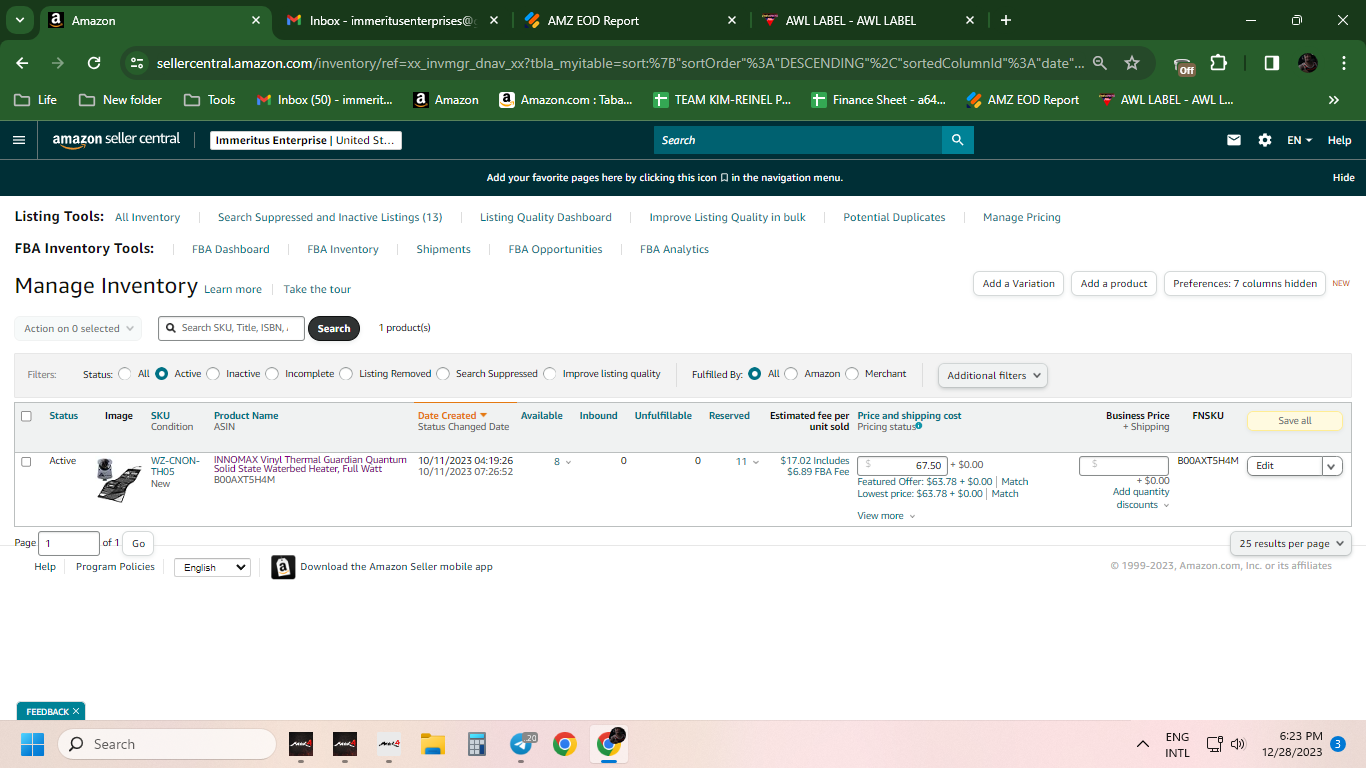Screen dimensions: 1366x768
Task: Check the select-all header checkbox
Action: 26,416
